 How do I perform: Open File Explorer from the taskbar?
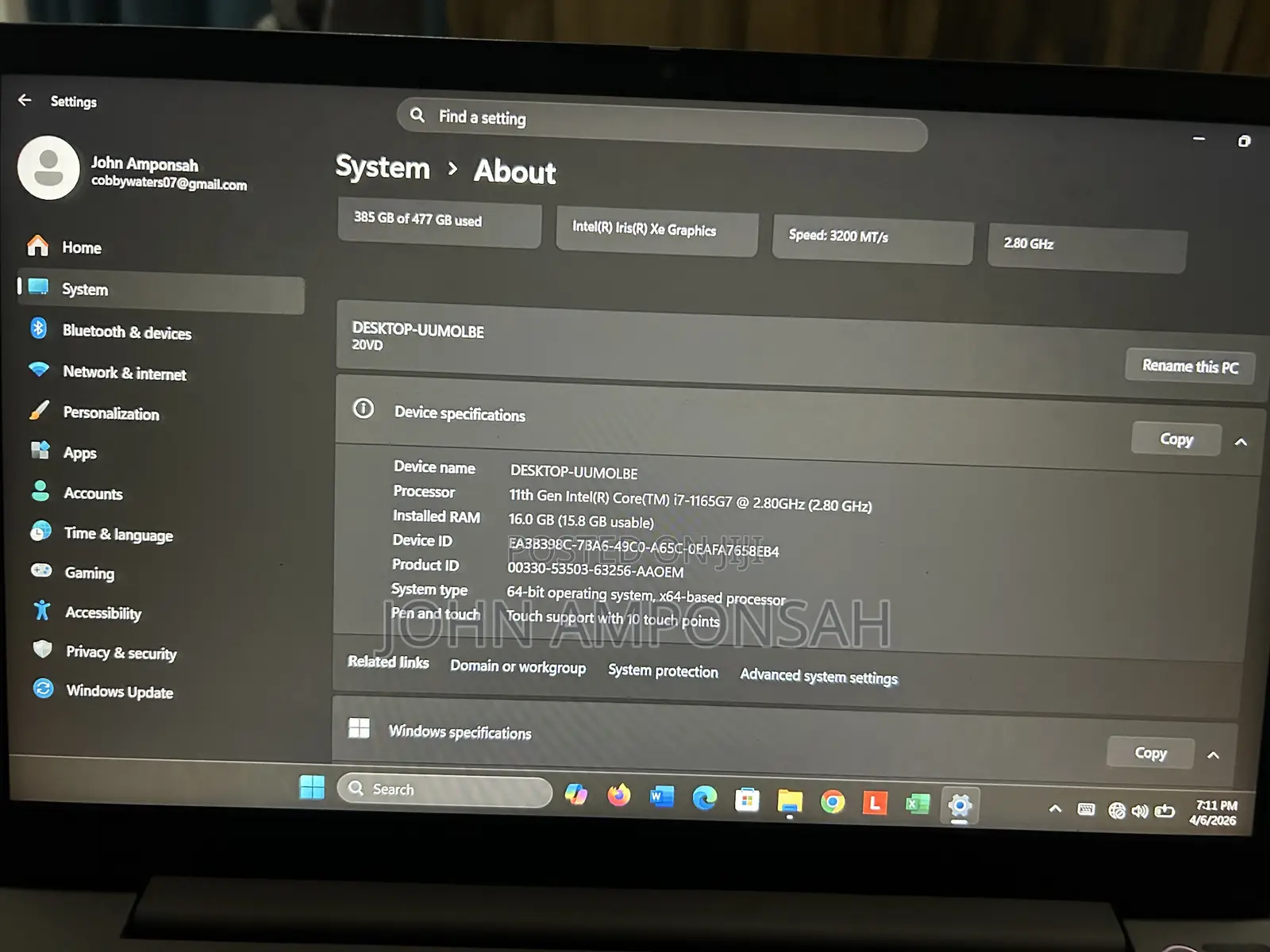[790, 801]
